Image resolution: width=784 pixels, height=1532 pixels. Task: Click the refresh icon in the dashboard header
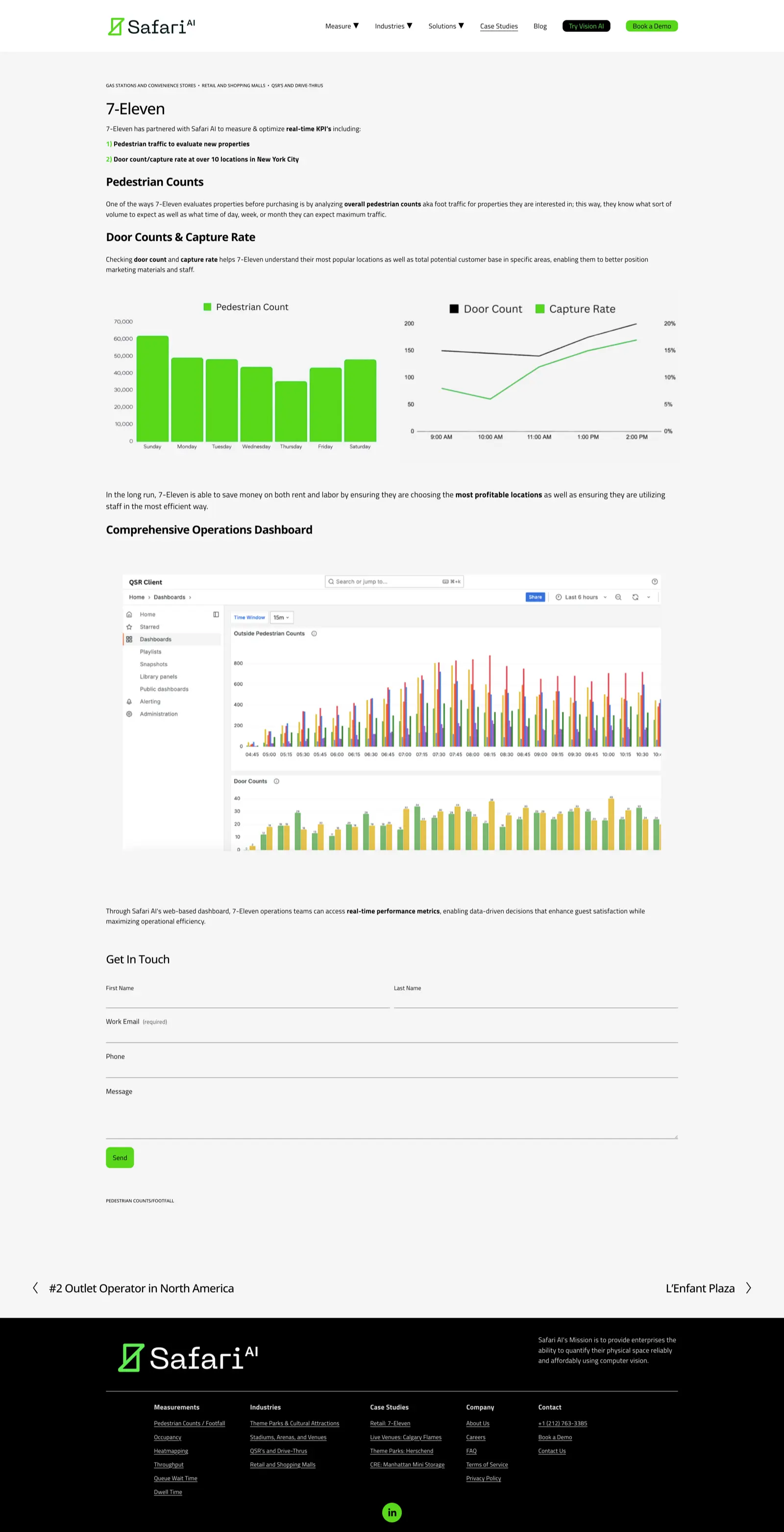[635, 597]
